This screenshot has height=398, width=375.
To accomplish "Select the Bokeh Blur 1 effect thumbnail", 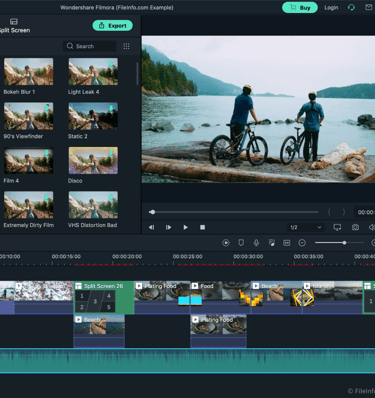I will 28,71.
